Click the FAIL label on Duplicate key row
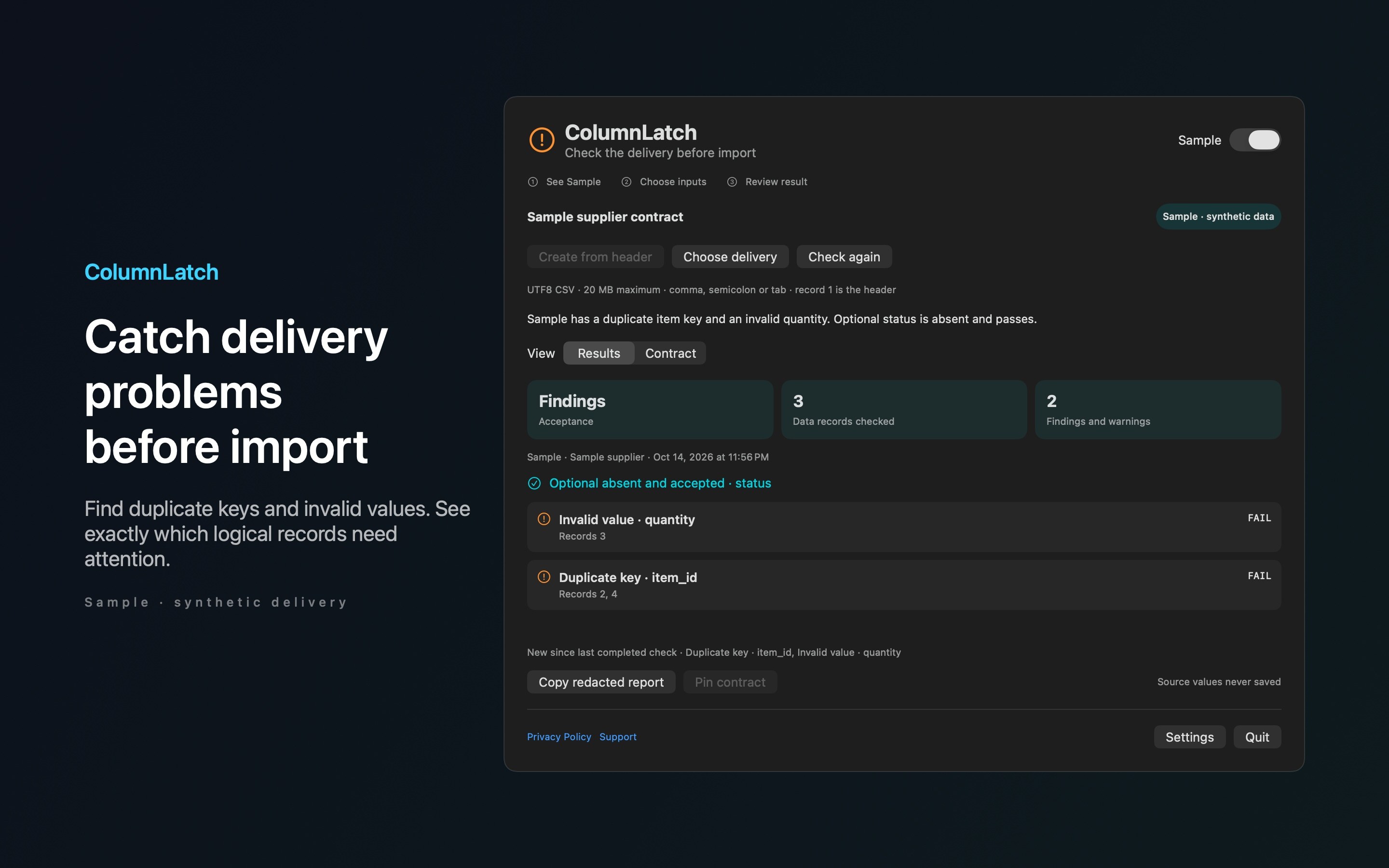Image resolution: width=1389 pixels, height=868 pixels. [x=1259, y=576]
